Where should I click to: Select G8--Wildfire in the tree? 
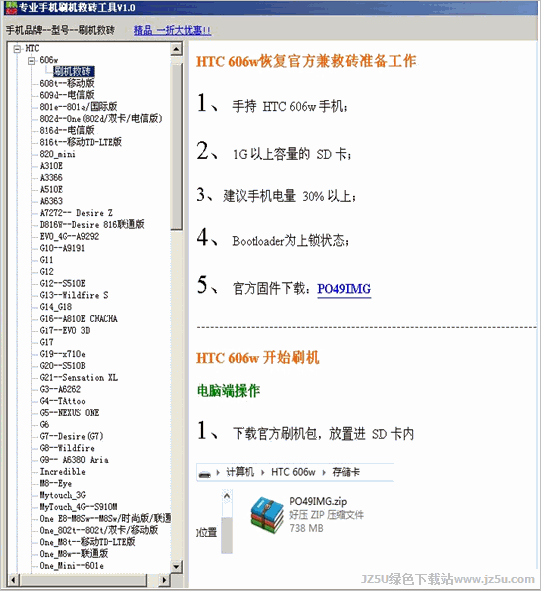point(67,448)
